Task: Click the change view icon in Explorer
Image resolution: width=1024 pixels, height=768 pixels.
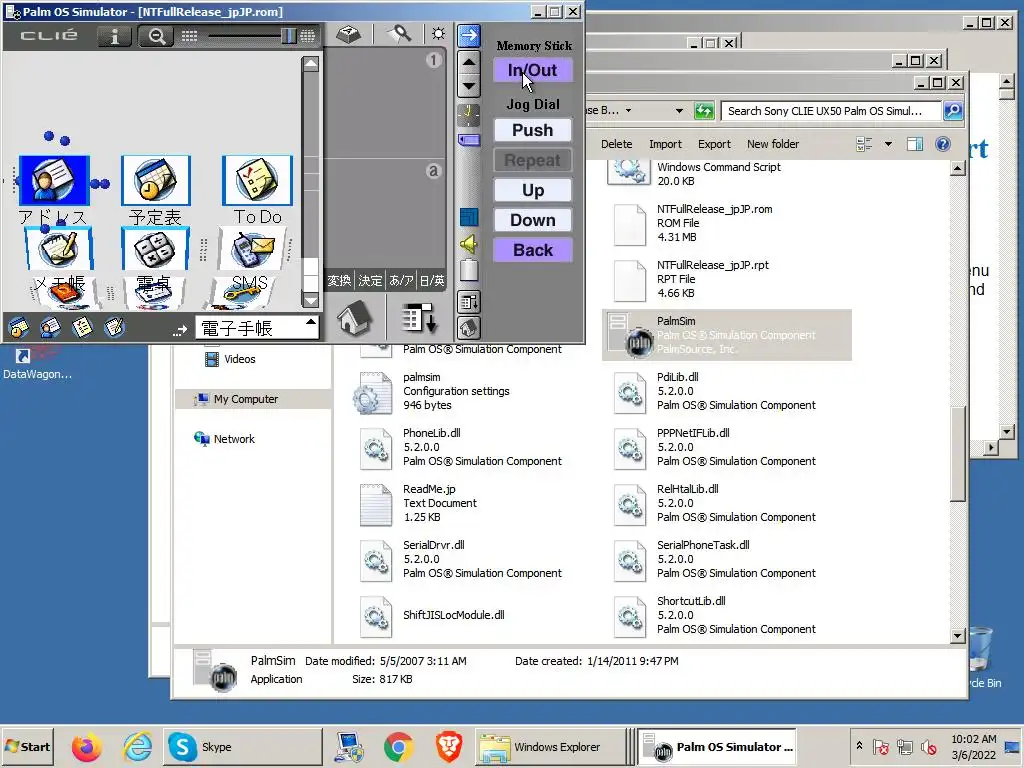Action: tap(864, 144)
